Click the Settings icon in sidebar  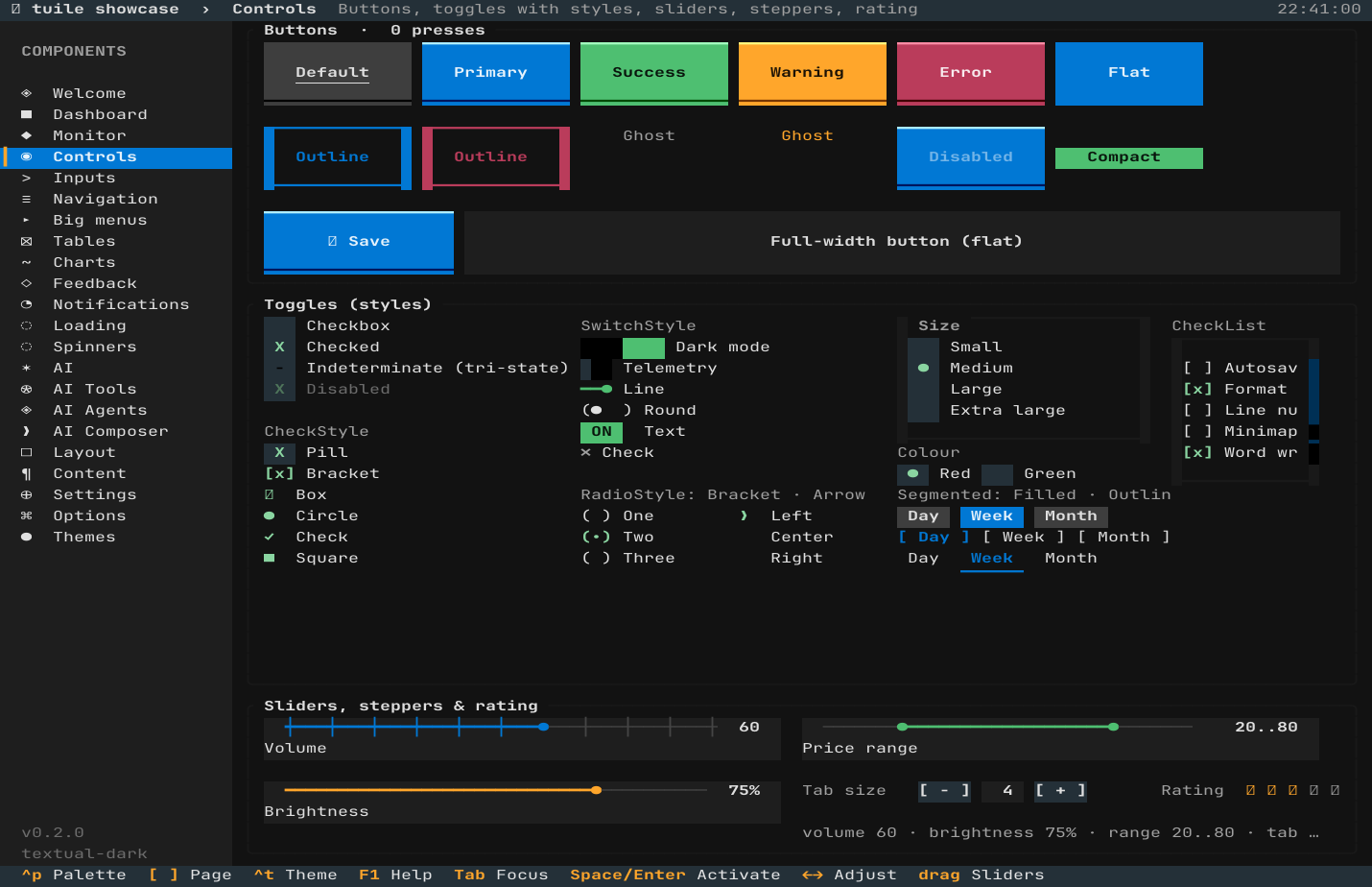coord(27,494)
